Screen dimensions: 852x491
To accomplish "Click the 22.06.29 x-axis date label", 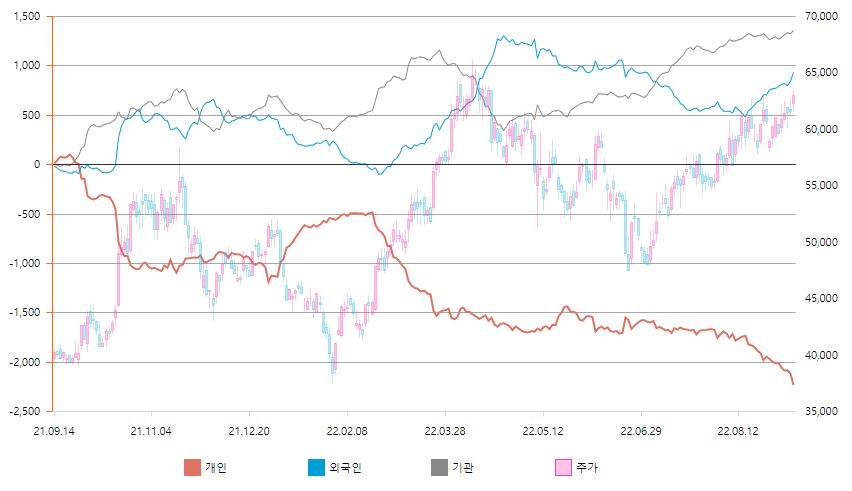I will pyautogui.click(x=640, y=431).
